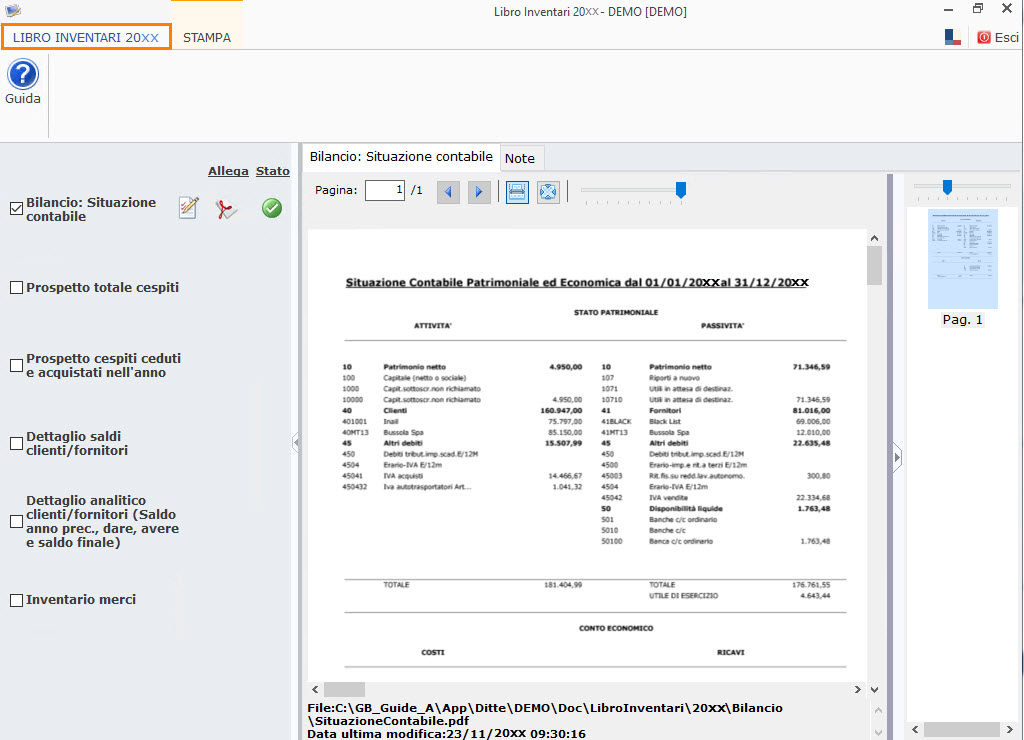Screen dimensions: 1024x740
Task: Click the Stato column header
Action: tap(272, 171)
